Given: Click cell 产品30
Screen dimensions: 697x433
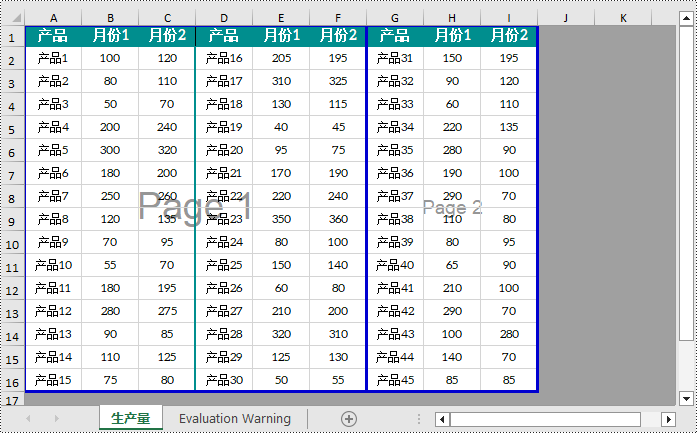Looking at the screenshot, I should (x=224, y=380).
